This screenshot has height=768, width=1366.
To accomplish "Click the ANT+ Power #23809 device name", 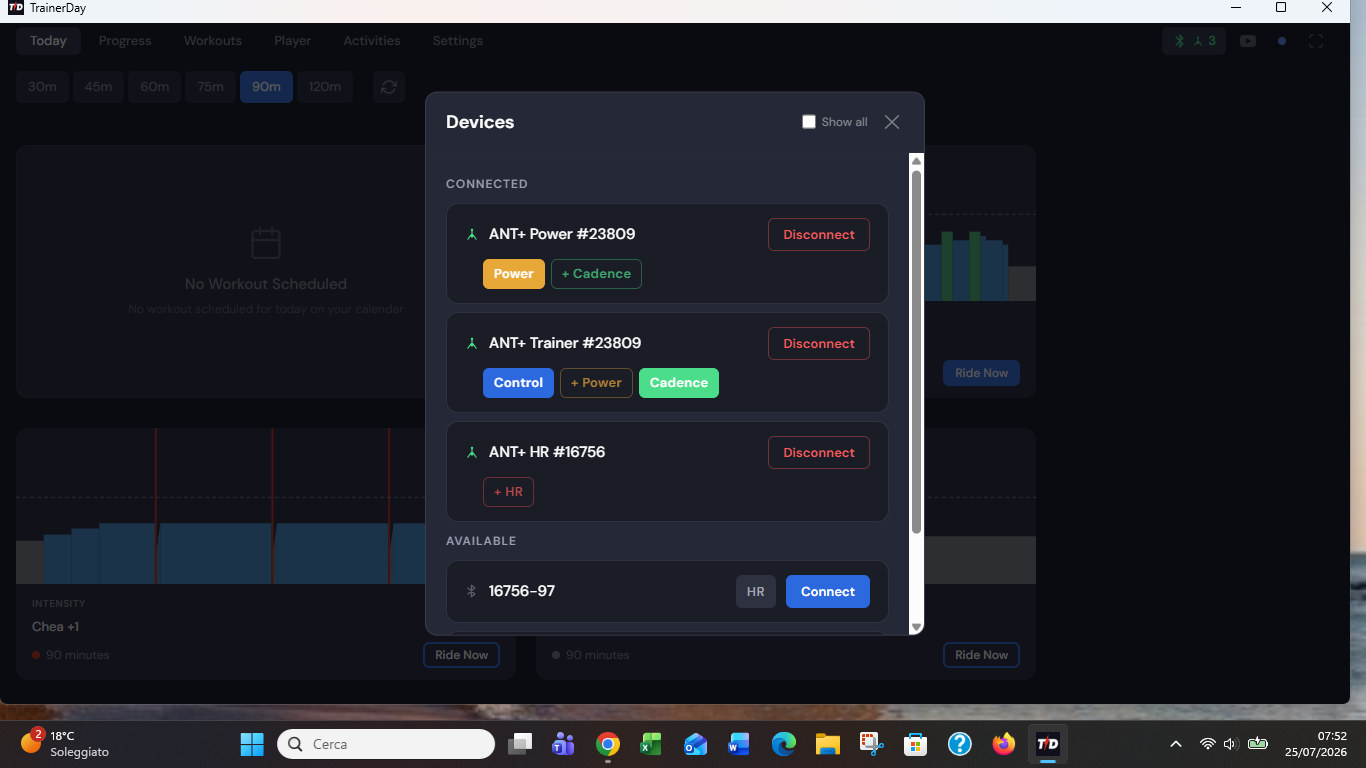I will (562, 235).
